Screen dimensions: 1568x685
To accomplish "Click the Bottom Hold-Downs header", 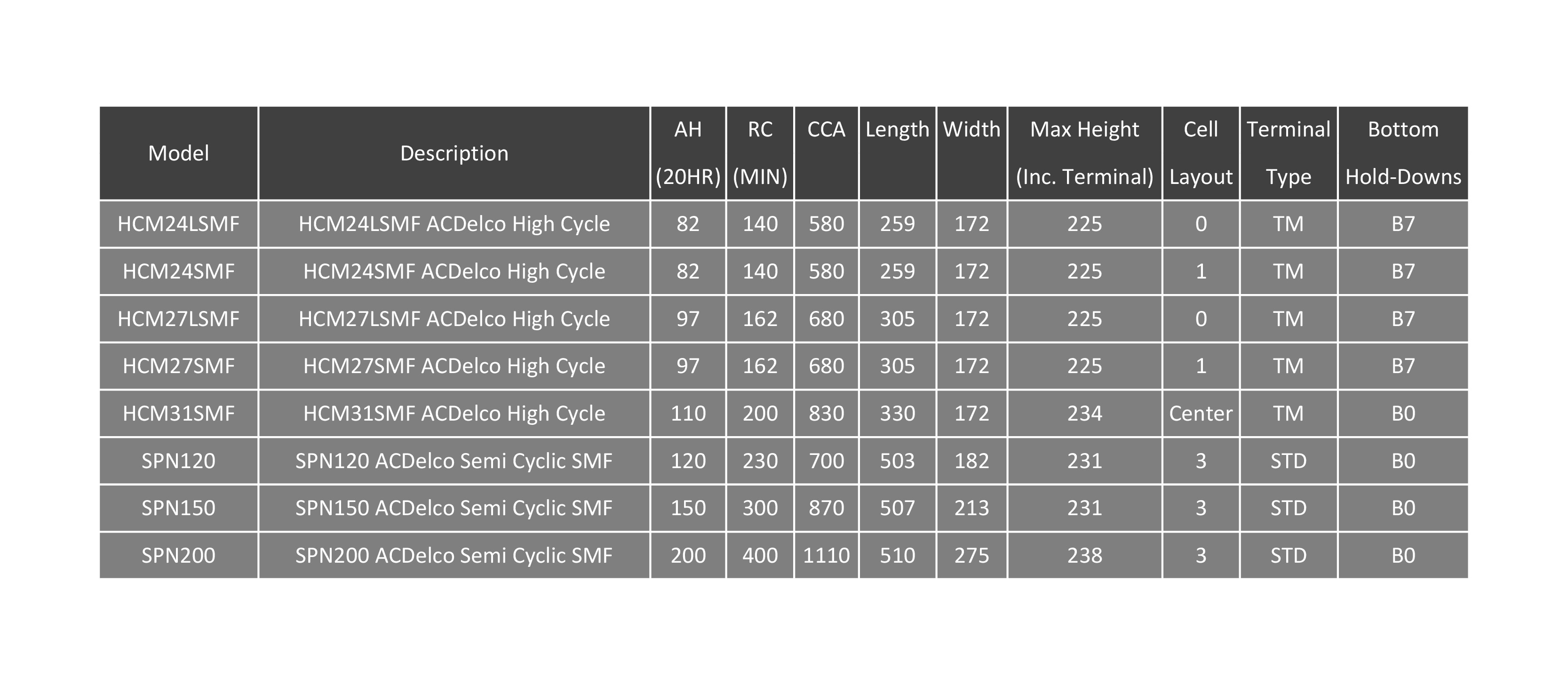I will click(x=1402, y=153).
